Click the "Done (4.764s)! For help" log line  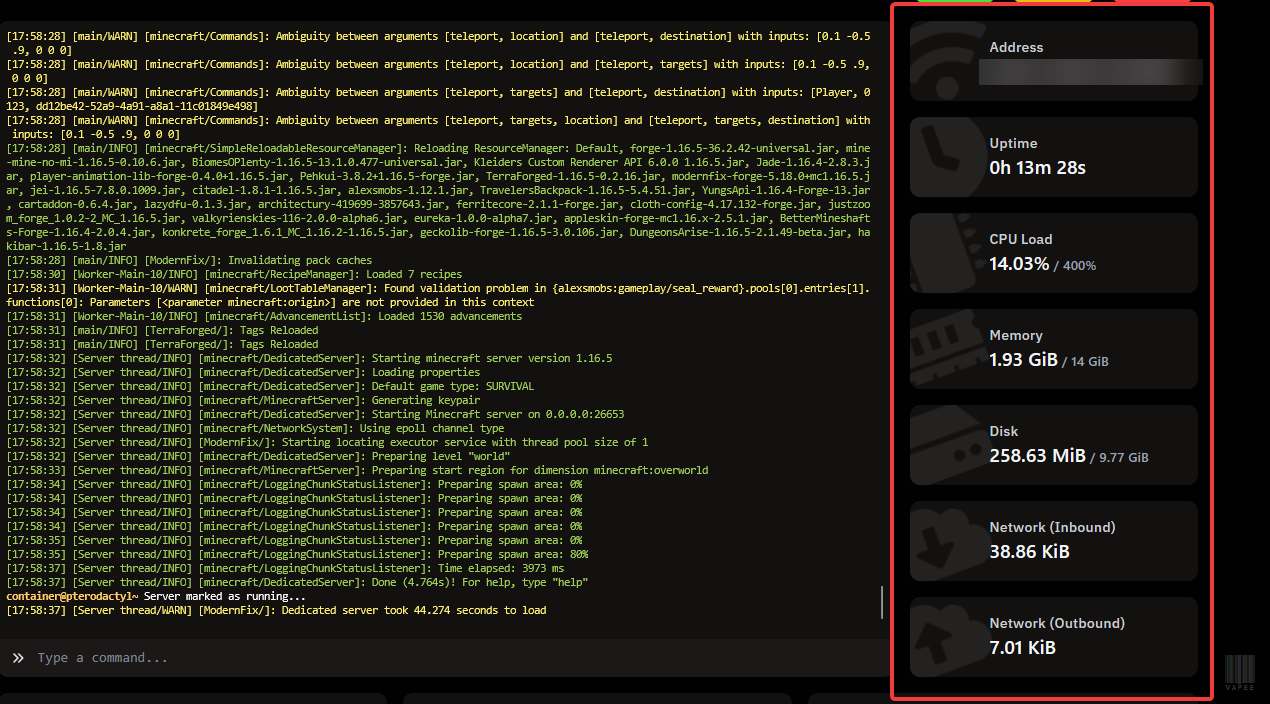coord(297,582)
